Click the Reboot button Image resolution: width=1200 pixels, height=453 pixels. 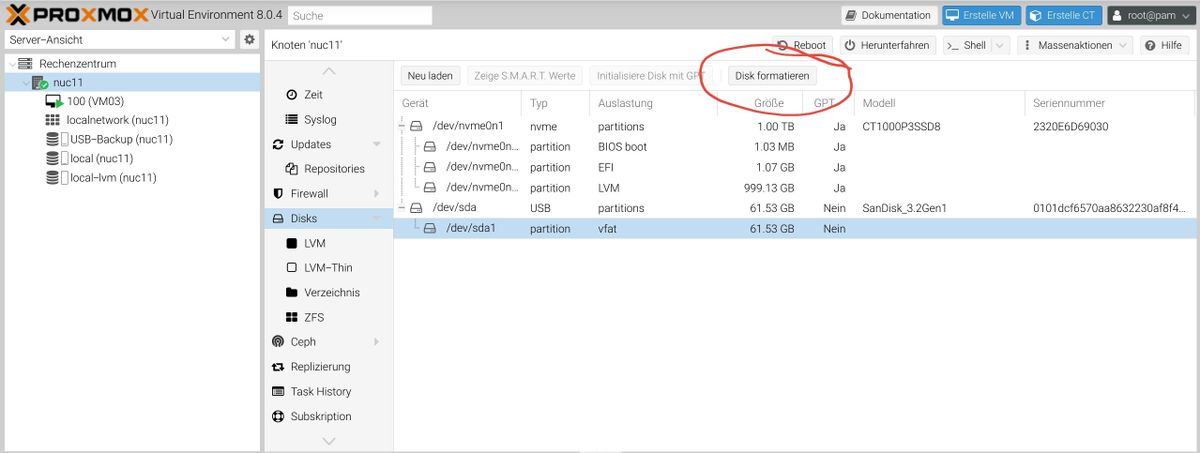tap(801, 45)
